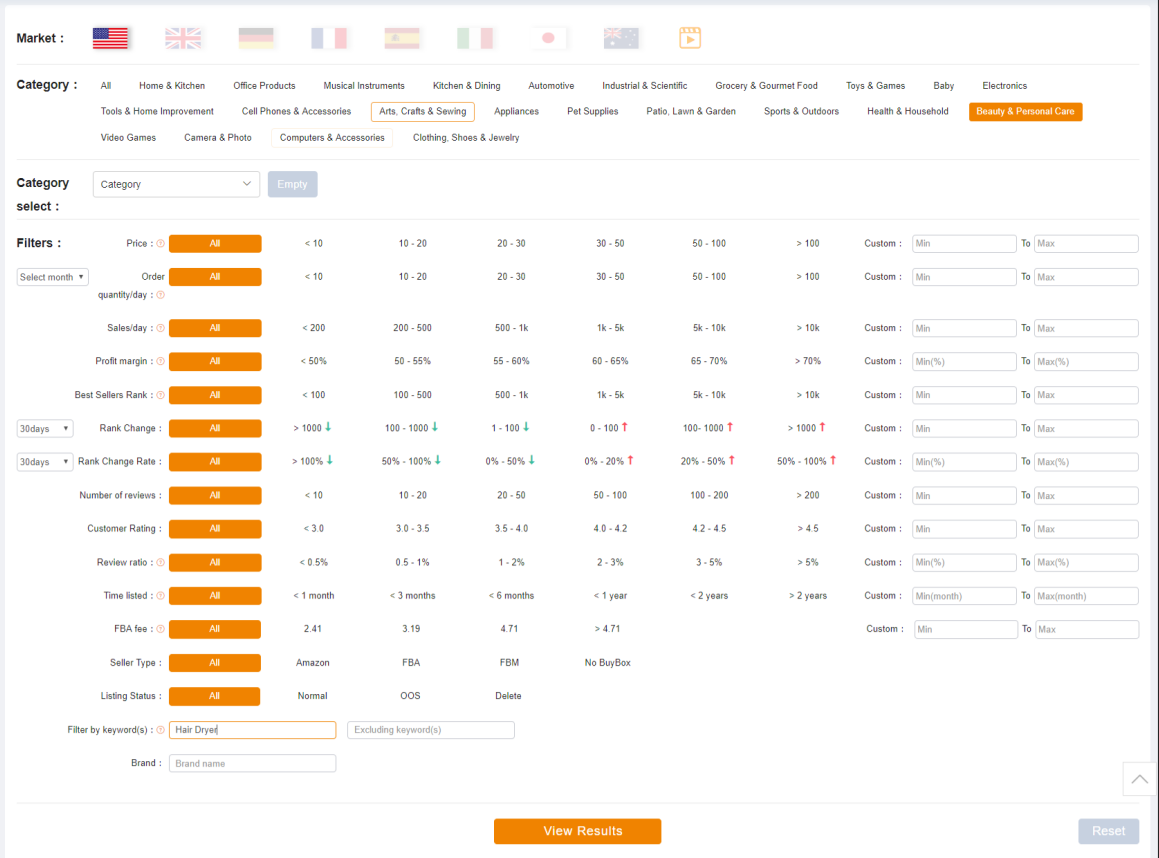Open the Arts, Crafts & Sewing category
Viewport: 1159px width, 858px height.
(x=423, y=112)
